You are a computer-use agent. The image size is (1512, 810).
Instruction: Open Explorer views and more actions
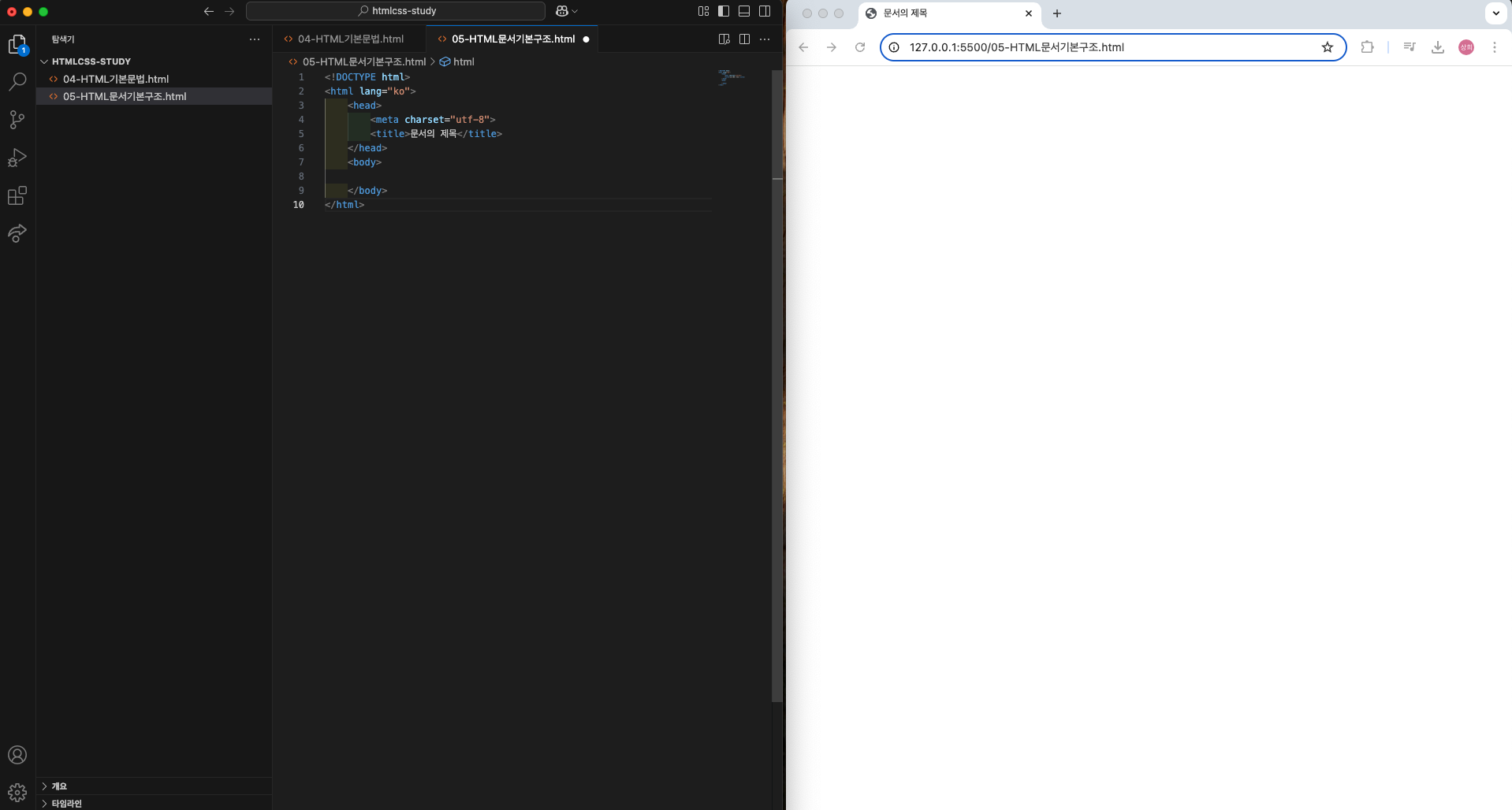point(254,39)
